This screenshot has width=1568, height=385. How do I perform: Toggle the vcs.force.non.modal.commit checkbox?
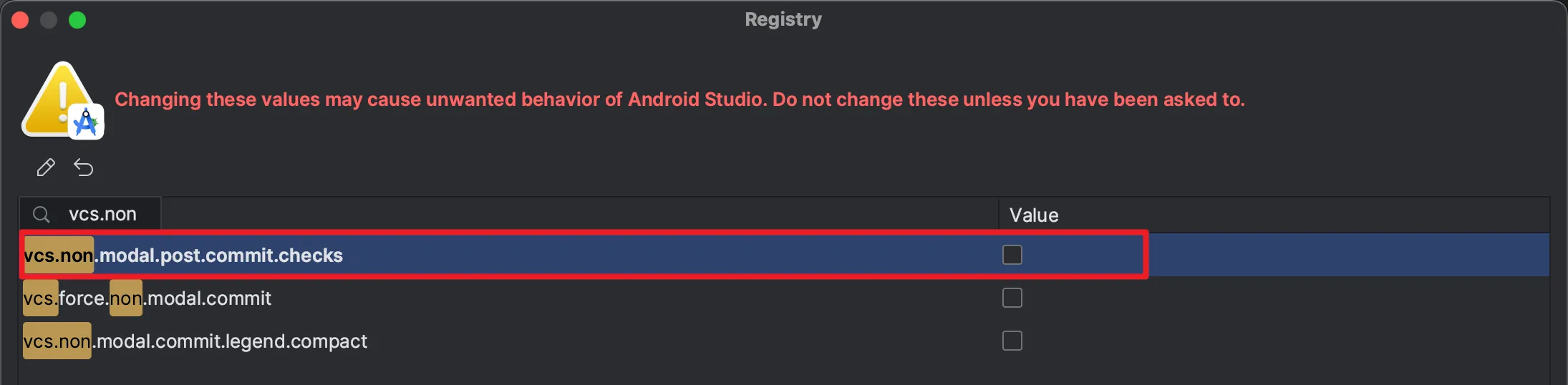tap(1012, 298)
